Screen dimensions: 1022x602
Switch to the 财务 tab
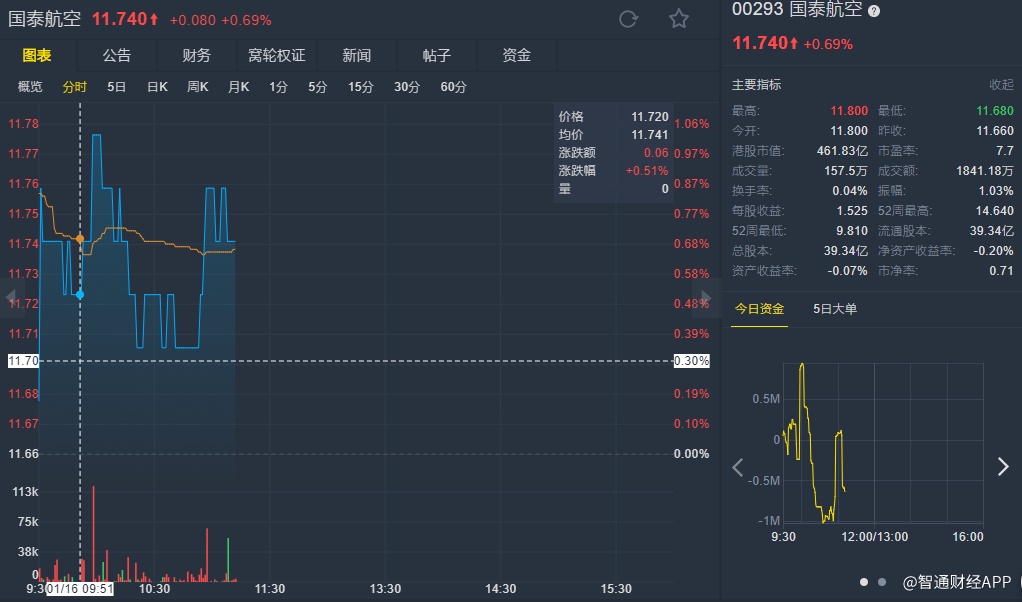[x=197, y=55]
